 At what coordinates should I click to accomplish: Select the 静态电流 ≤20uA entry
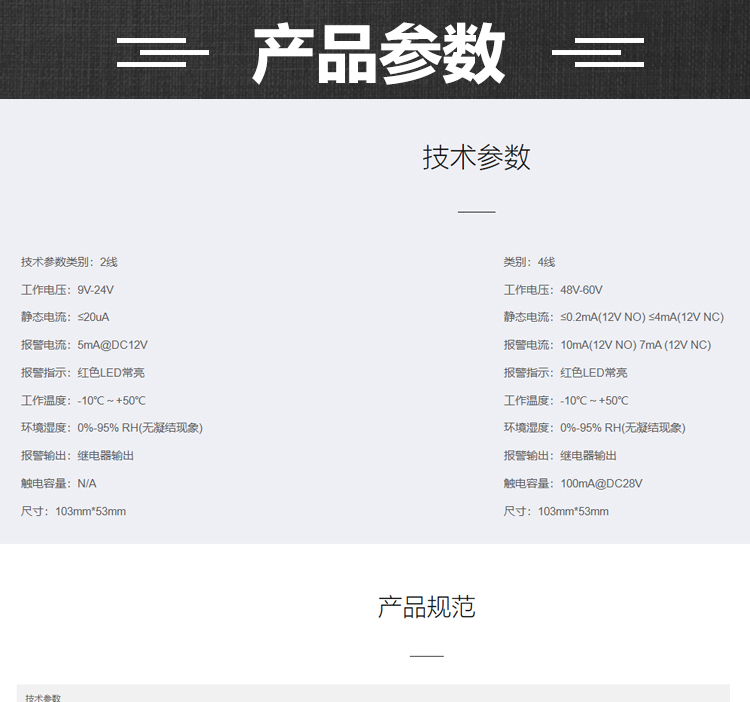tap(65, 317)
